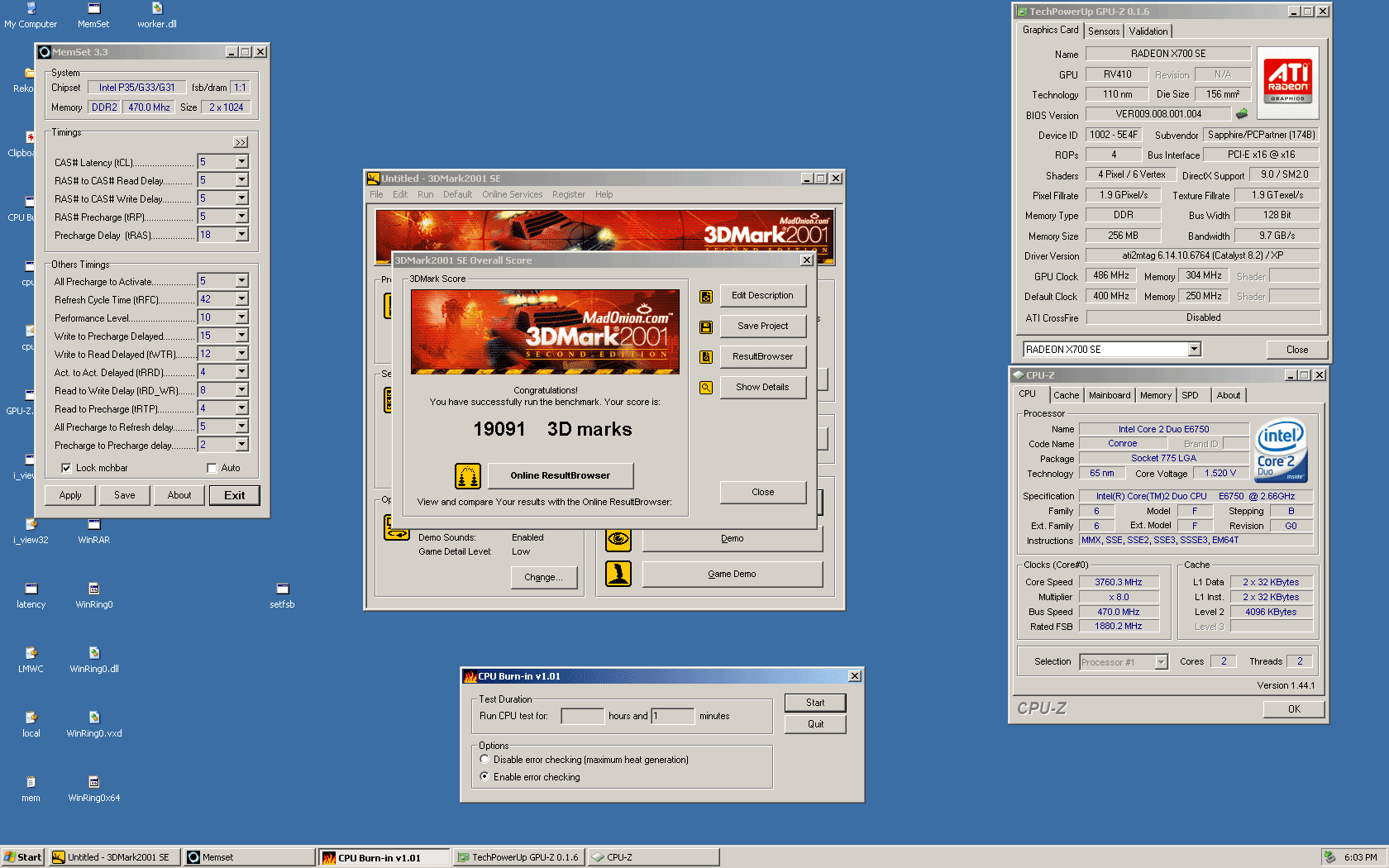Toggle the Auto checkbox in MemSet
The width and height of the screenshot is (1389, 868).
pyautogui.click(x=212, y=468)
